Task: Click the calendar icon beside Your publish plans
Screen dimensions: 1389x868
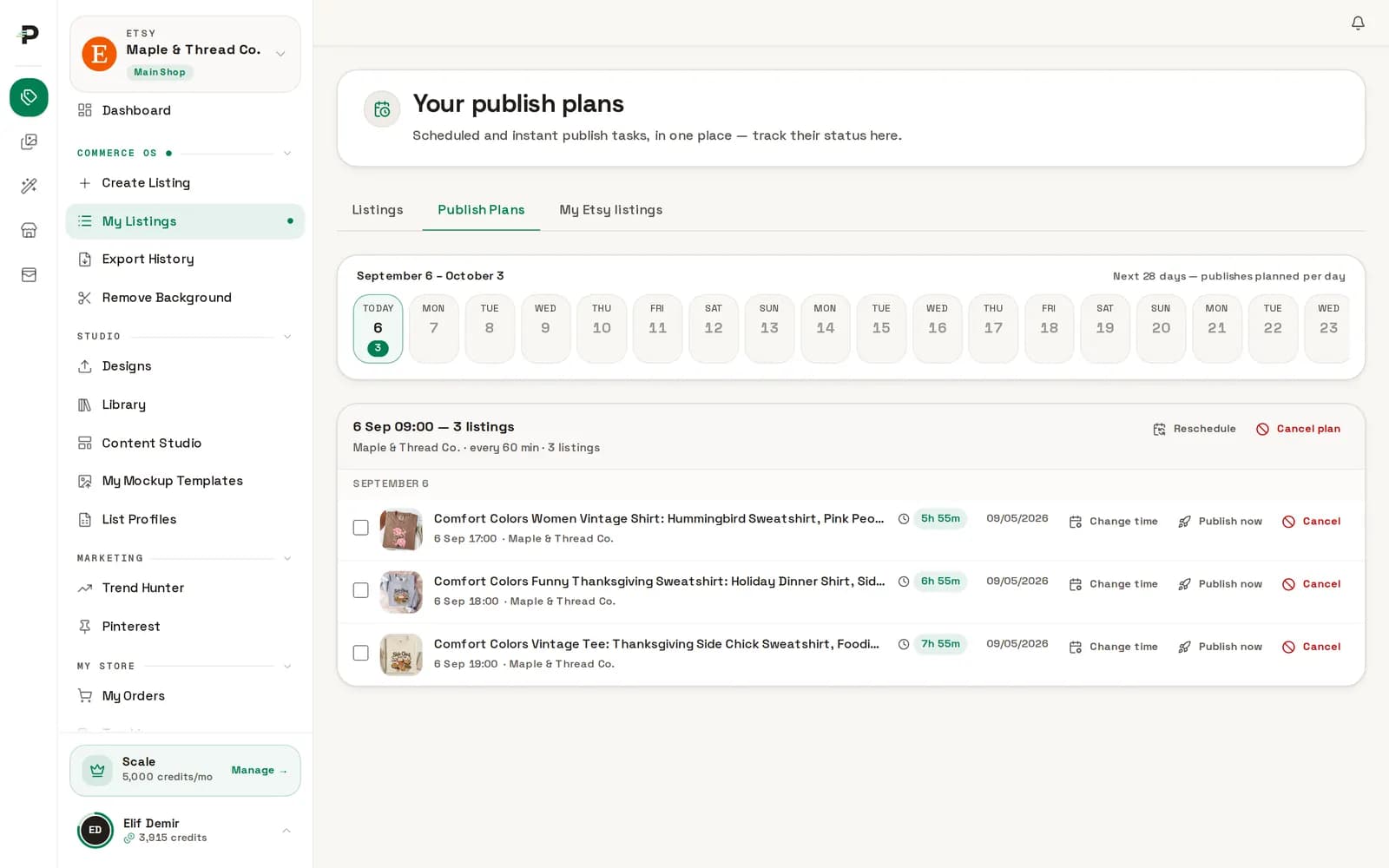Action: (x=382, y=109)
